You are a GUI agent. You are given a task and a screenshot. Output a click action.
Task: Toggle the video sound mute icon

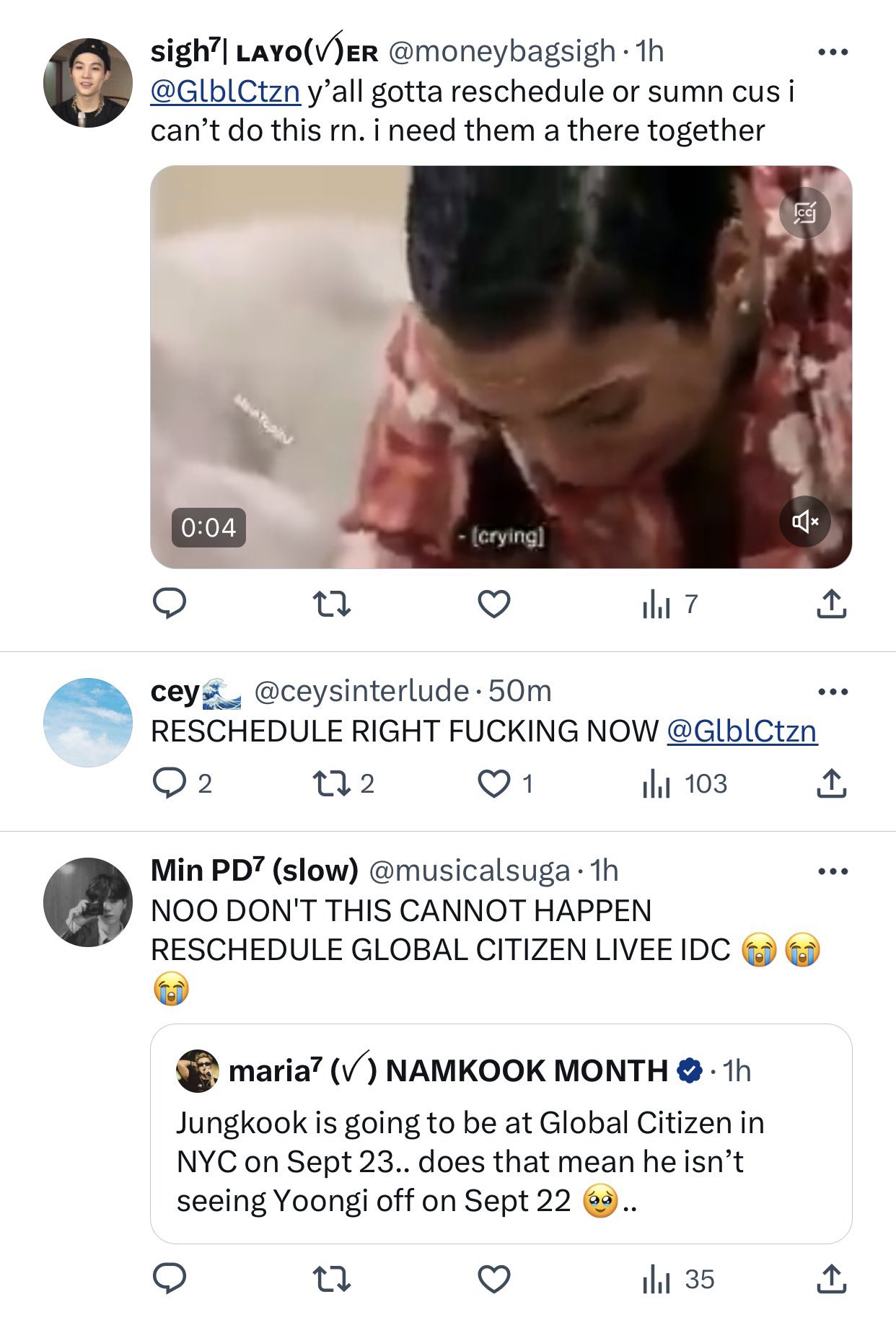coord(805,521)
